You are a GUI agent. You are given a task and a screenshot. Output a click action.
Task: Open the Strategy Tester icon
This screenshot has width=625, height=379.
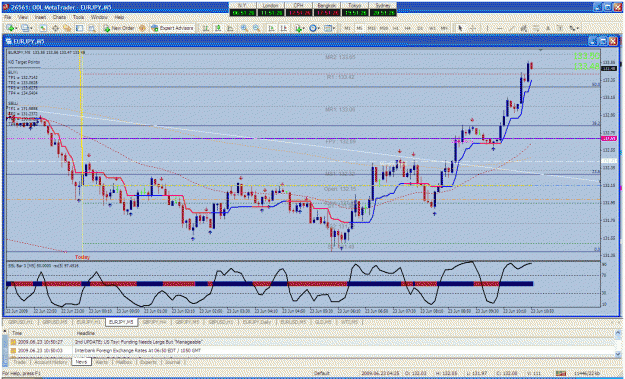click(x=92, y=28)
